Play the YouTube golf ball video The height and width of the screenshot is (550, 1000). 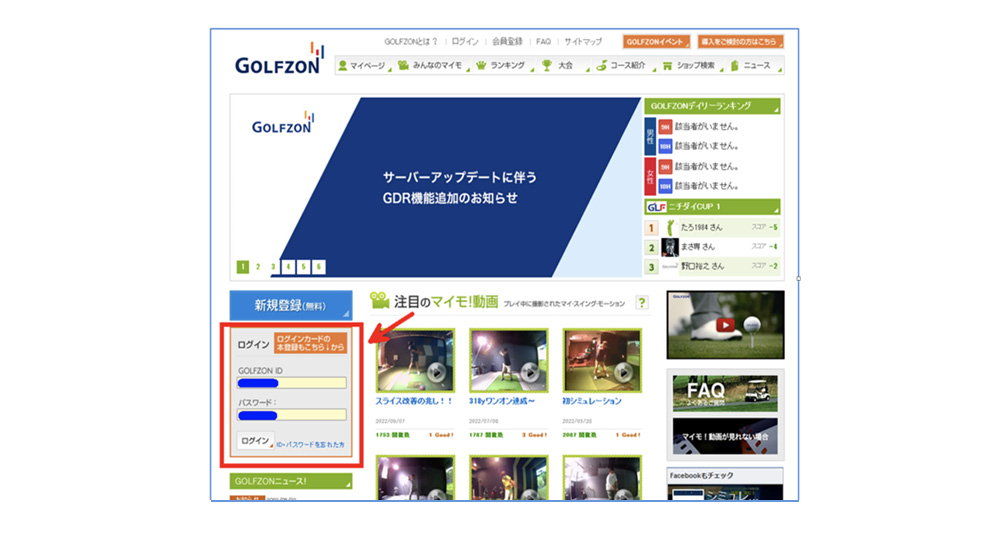tap(725, 325)
